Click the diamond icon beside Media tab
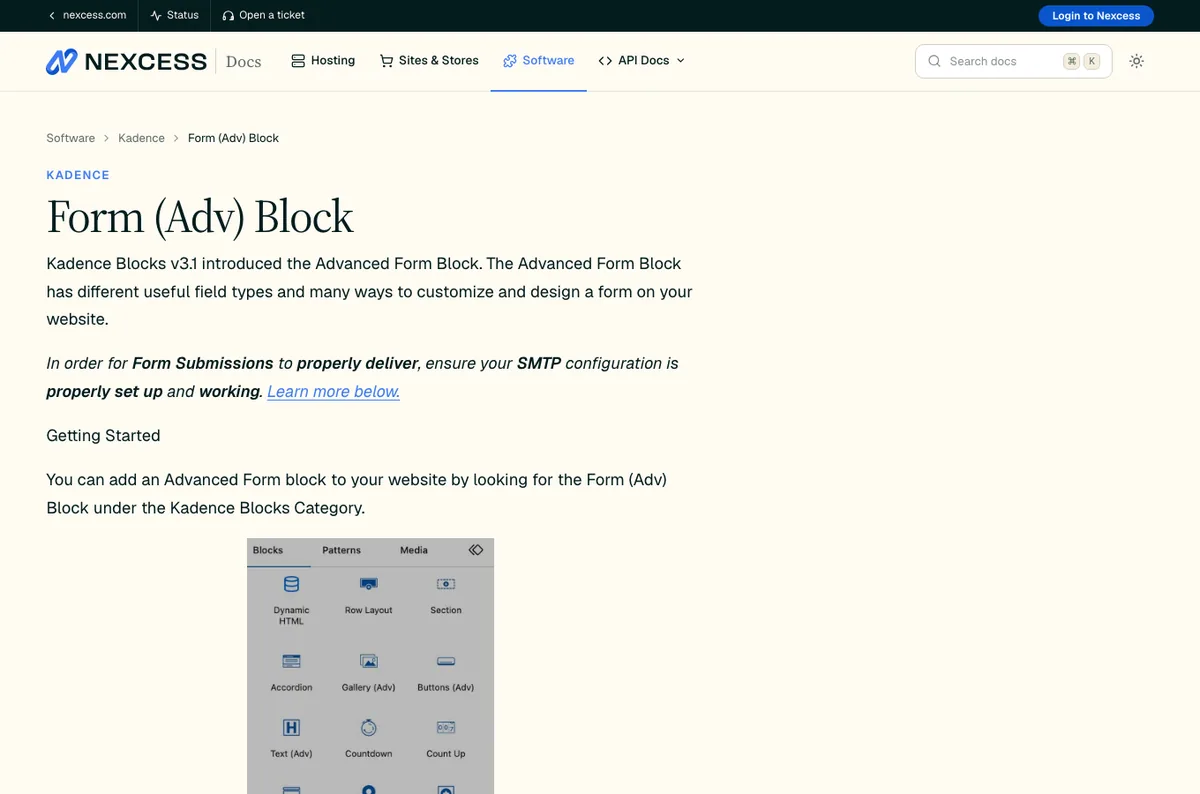The image size is (1200, 794). pos(476,550)
